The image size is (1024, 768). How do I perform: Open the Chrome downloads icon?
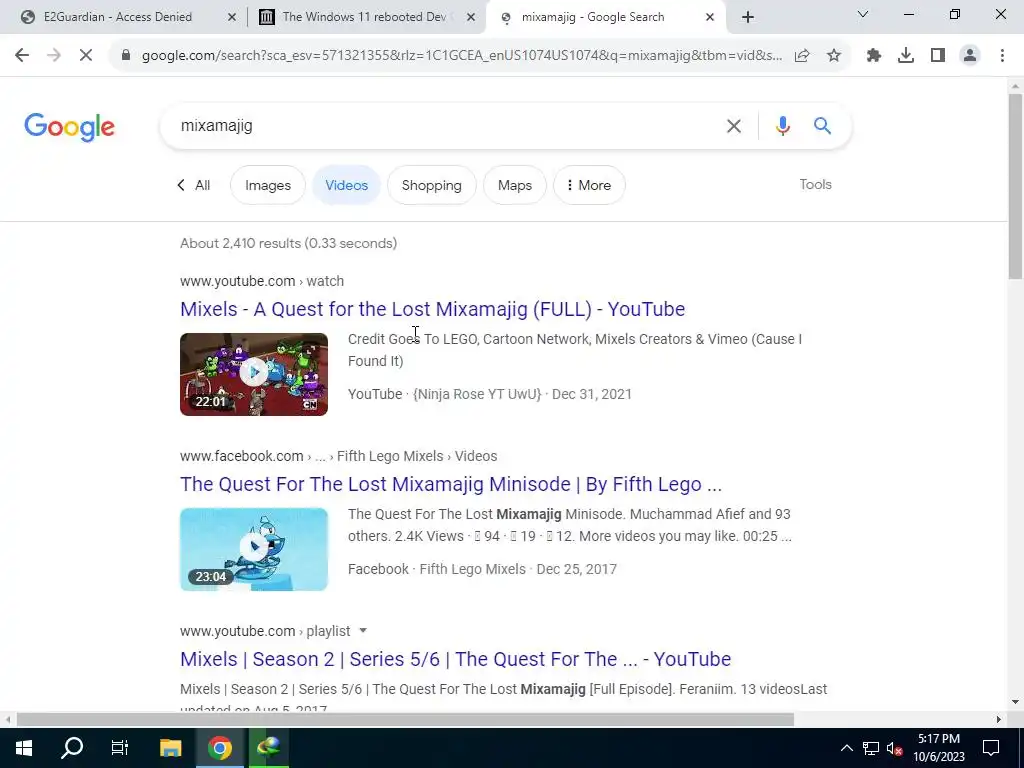pyautogui.click(x=906, y=56)
